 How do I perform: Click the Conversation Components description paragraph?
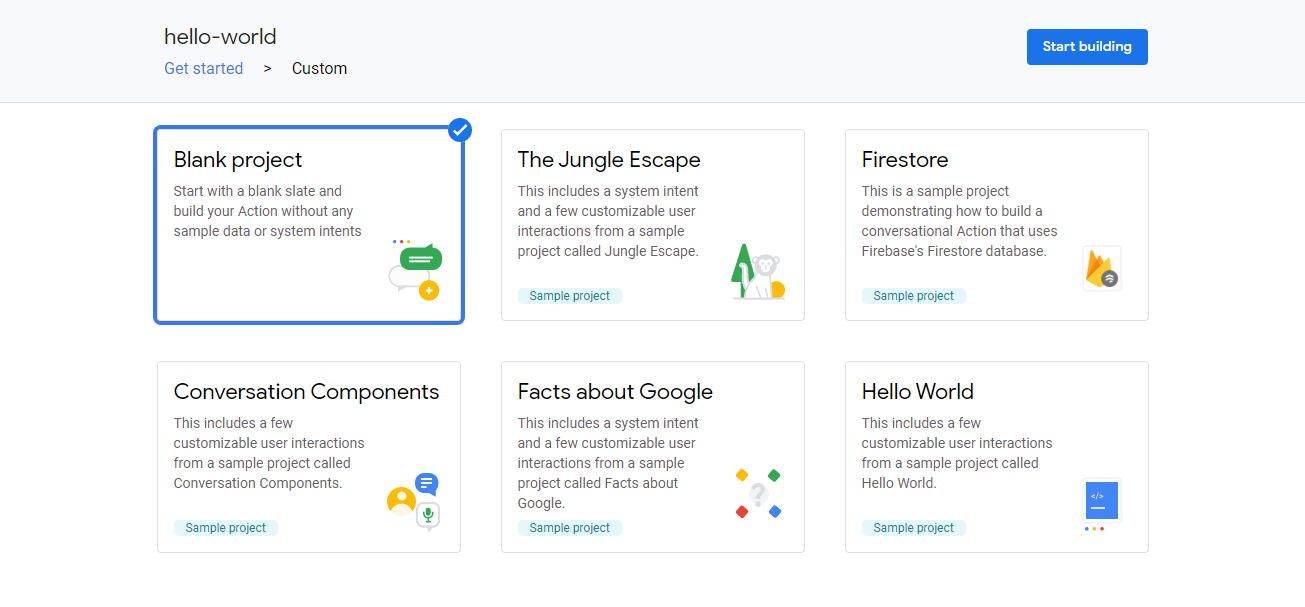pos(269,453)
